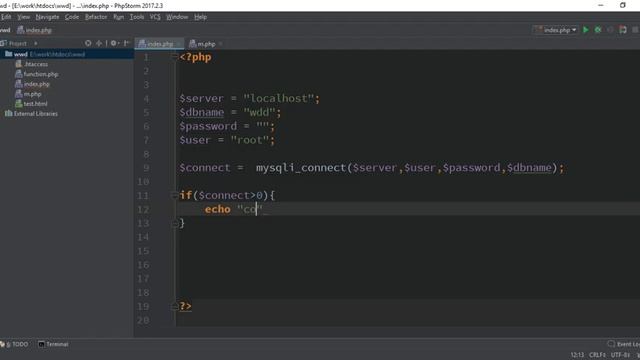The width and height of the screenshot is (640, 360).
Task: Click index.php breadcrumb in navigation bar
Action: [35, 30]
